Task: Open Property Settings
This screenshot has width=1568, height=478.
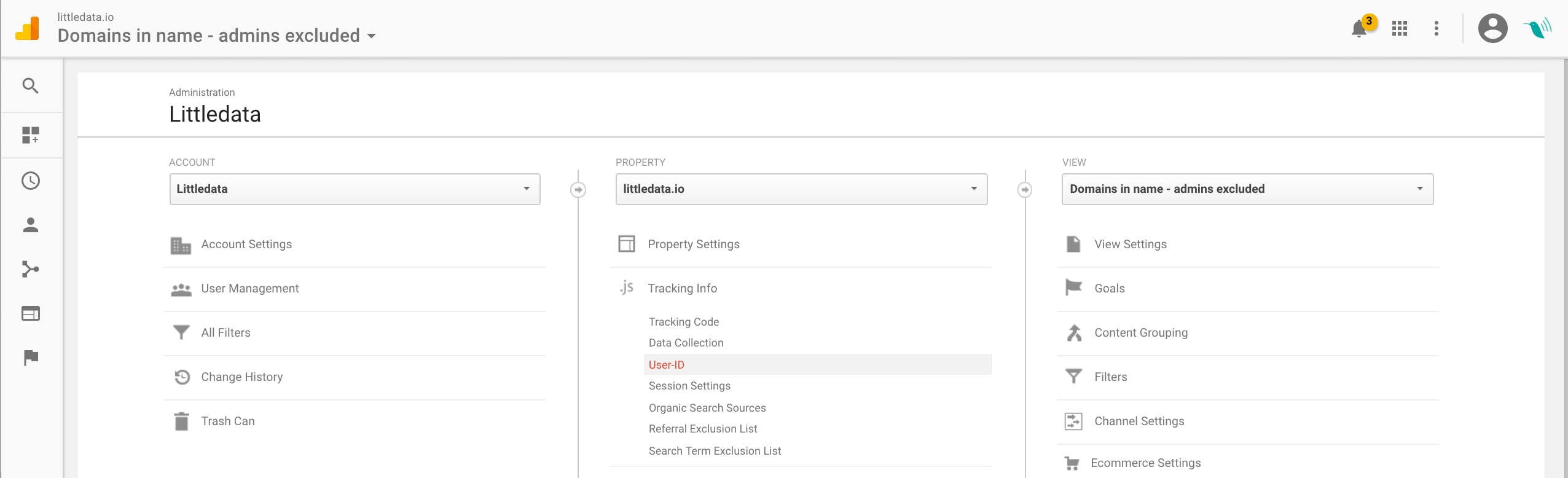Action: [x=694, y=245]
